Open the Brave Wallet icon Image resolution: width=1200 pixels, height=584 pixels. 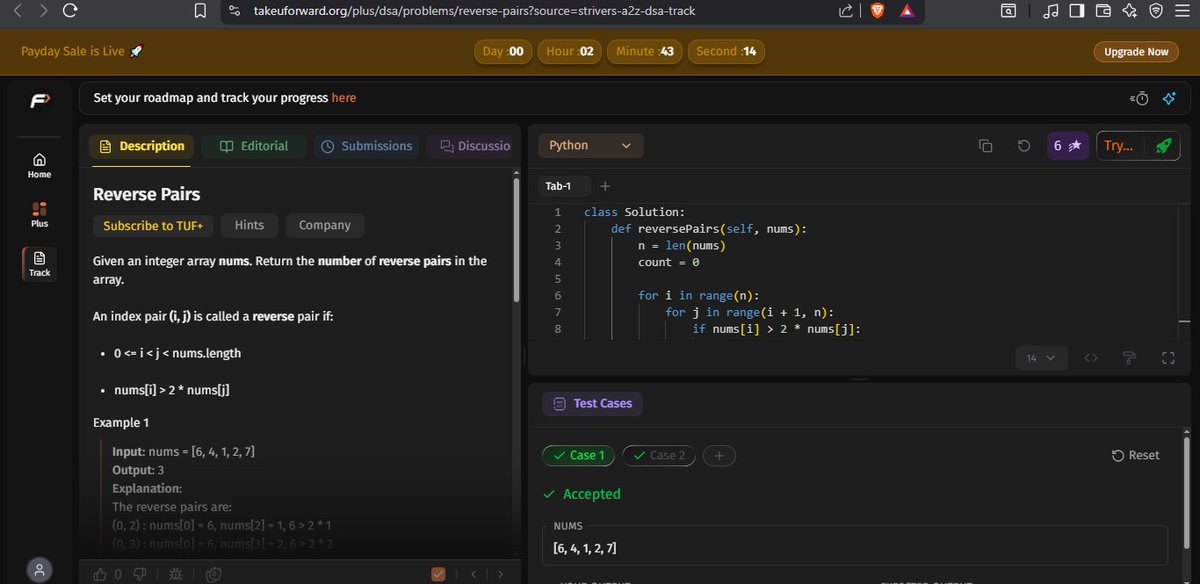point(1104,11)
